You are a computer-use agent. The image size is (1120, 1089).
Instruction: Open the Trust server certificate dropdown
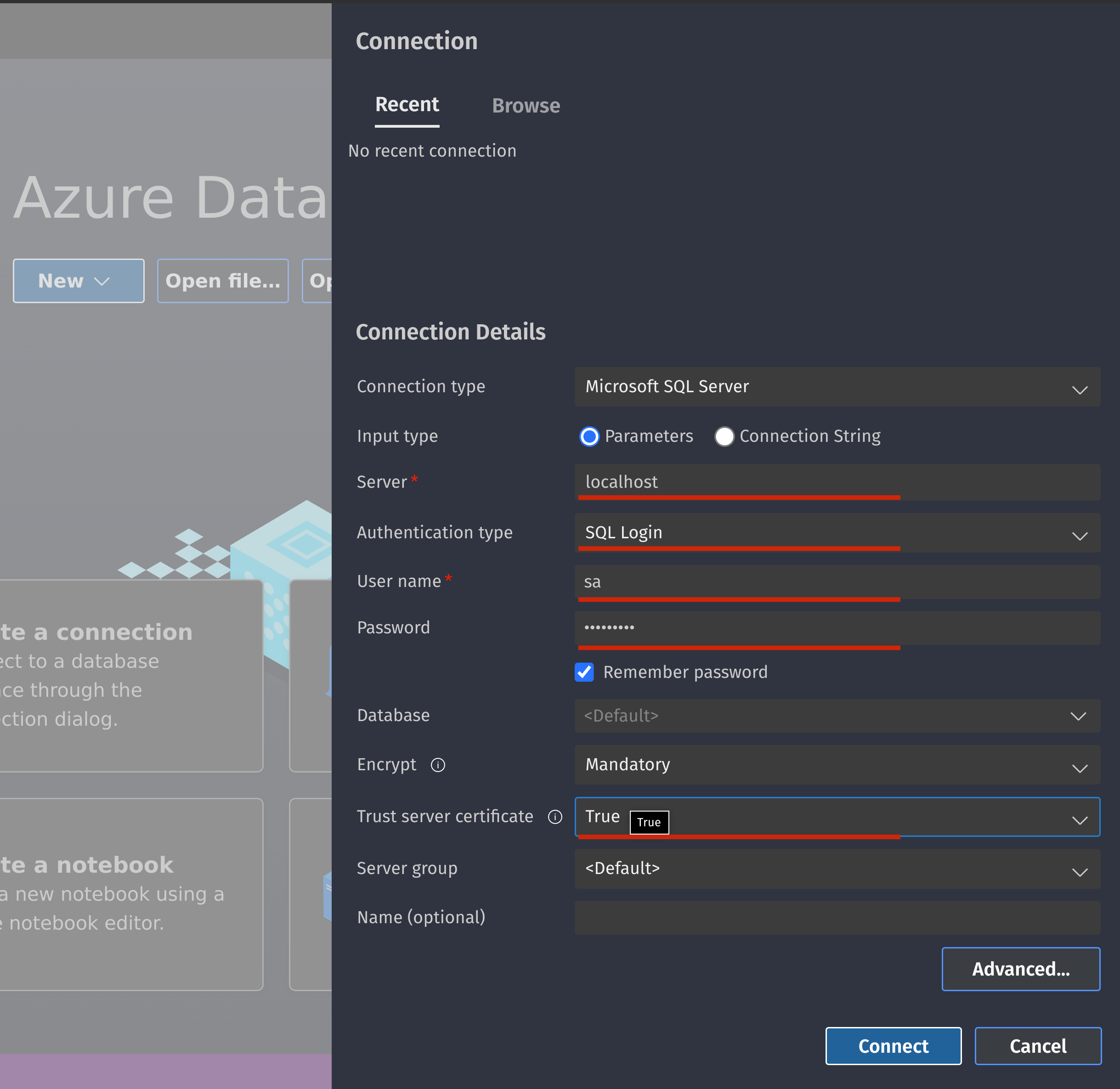pyautogui.click(x=837, y=817)
